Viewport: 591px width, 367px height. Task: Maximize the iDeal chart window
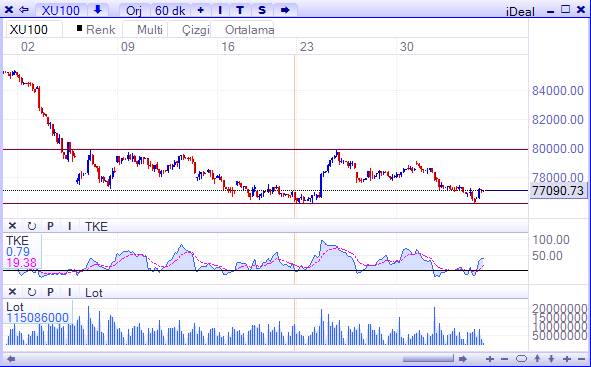(565, 9)
